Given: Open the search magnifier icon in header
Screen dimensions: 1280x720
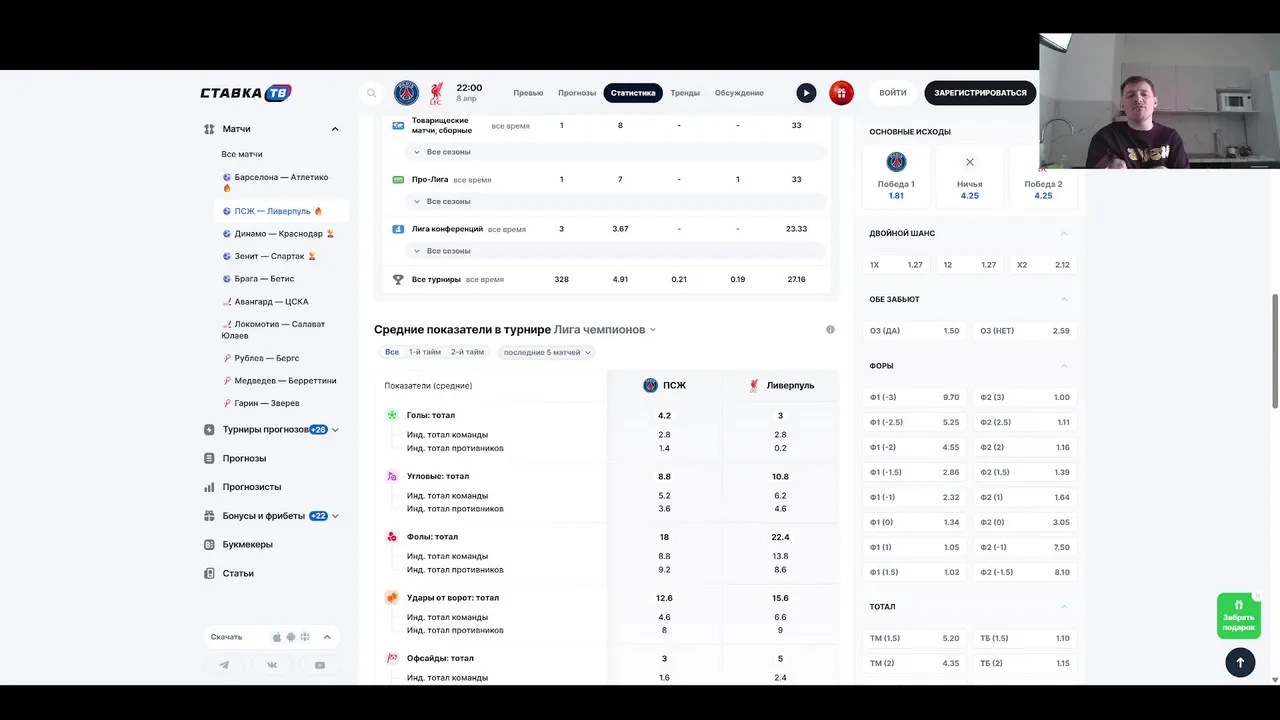Looking at the screenshot, I should click(x=372, y=93).
